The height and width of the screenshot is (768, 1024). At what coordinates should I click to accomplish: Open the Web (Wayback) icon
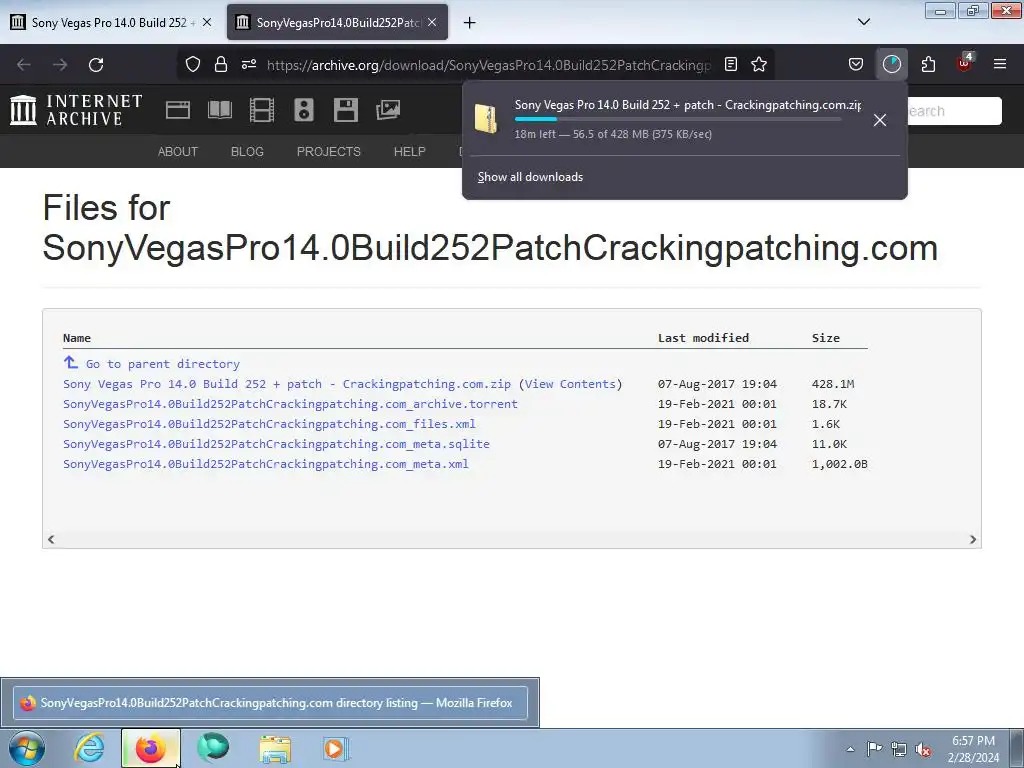(178, 110)
